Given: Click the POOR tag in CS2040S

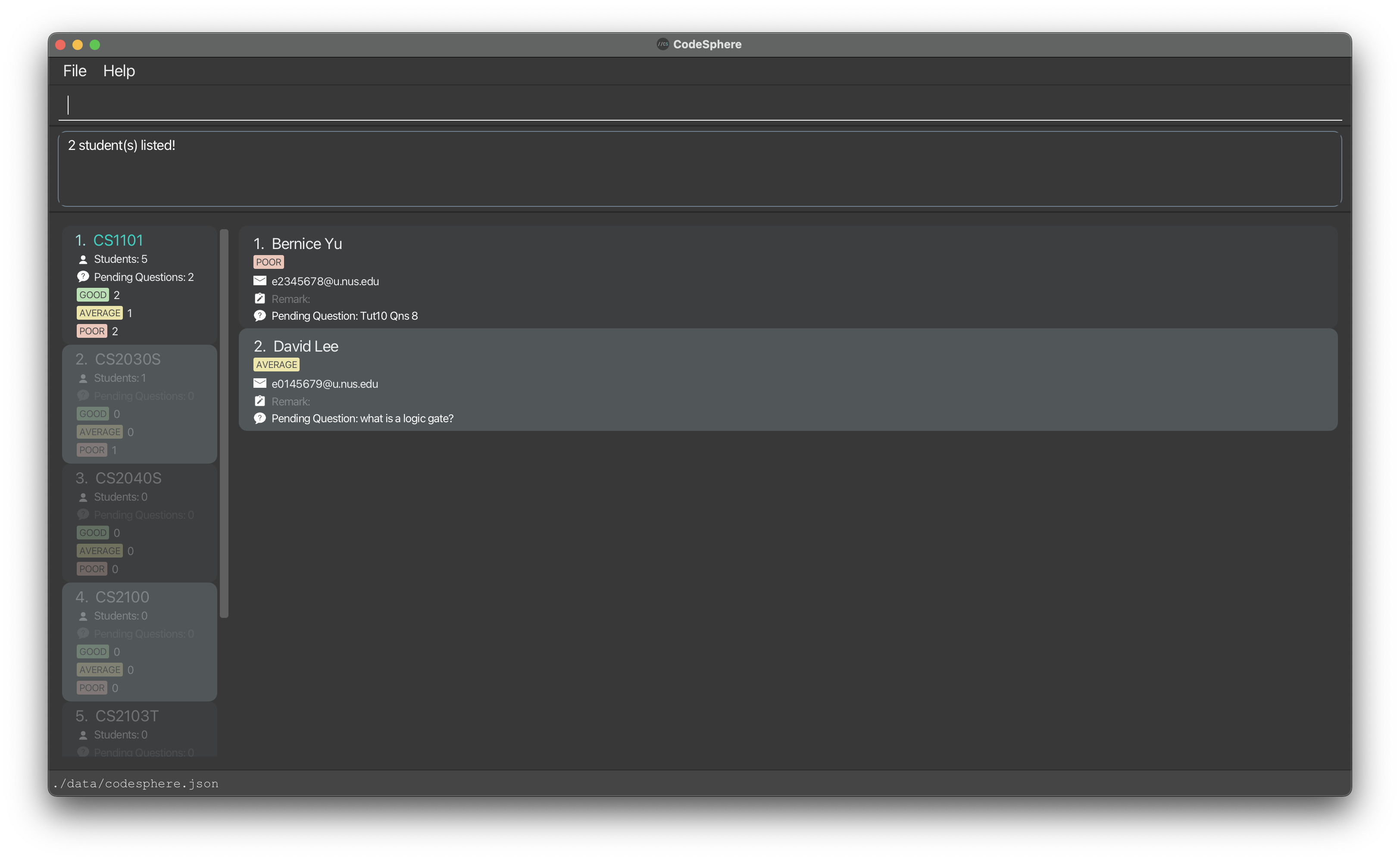Looking at the screenshot, I should click(x=91, y=569).
